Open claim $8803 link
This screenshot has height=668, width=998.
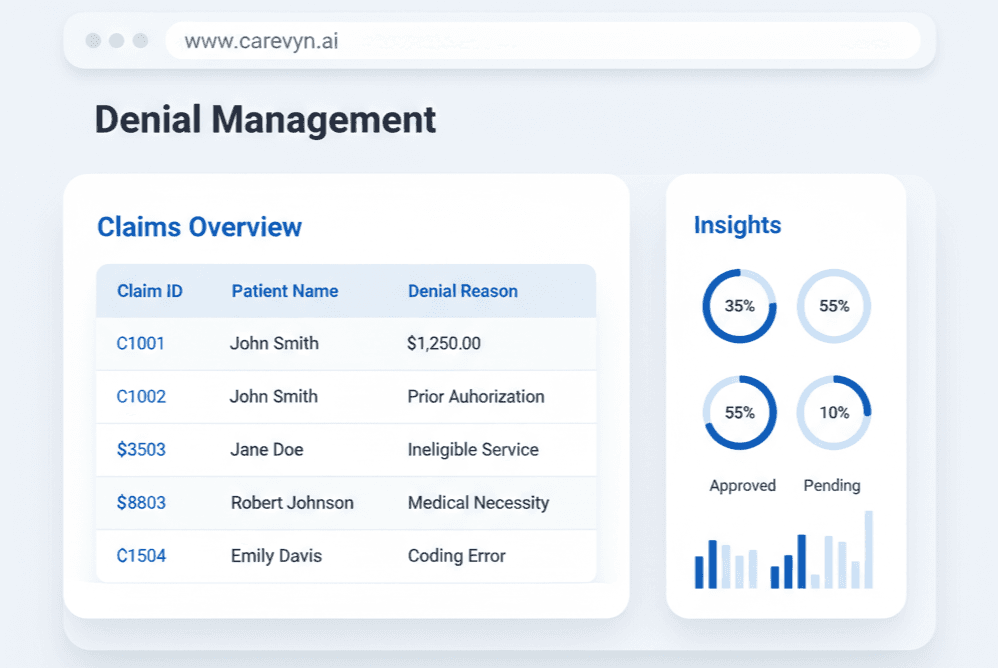pos(141,502)
